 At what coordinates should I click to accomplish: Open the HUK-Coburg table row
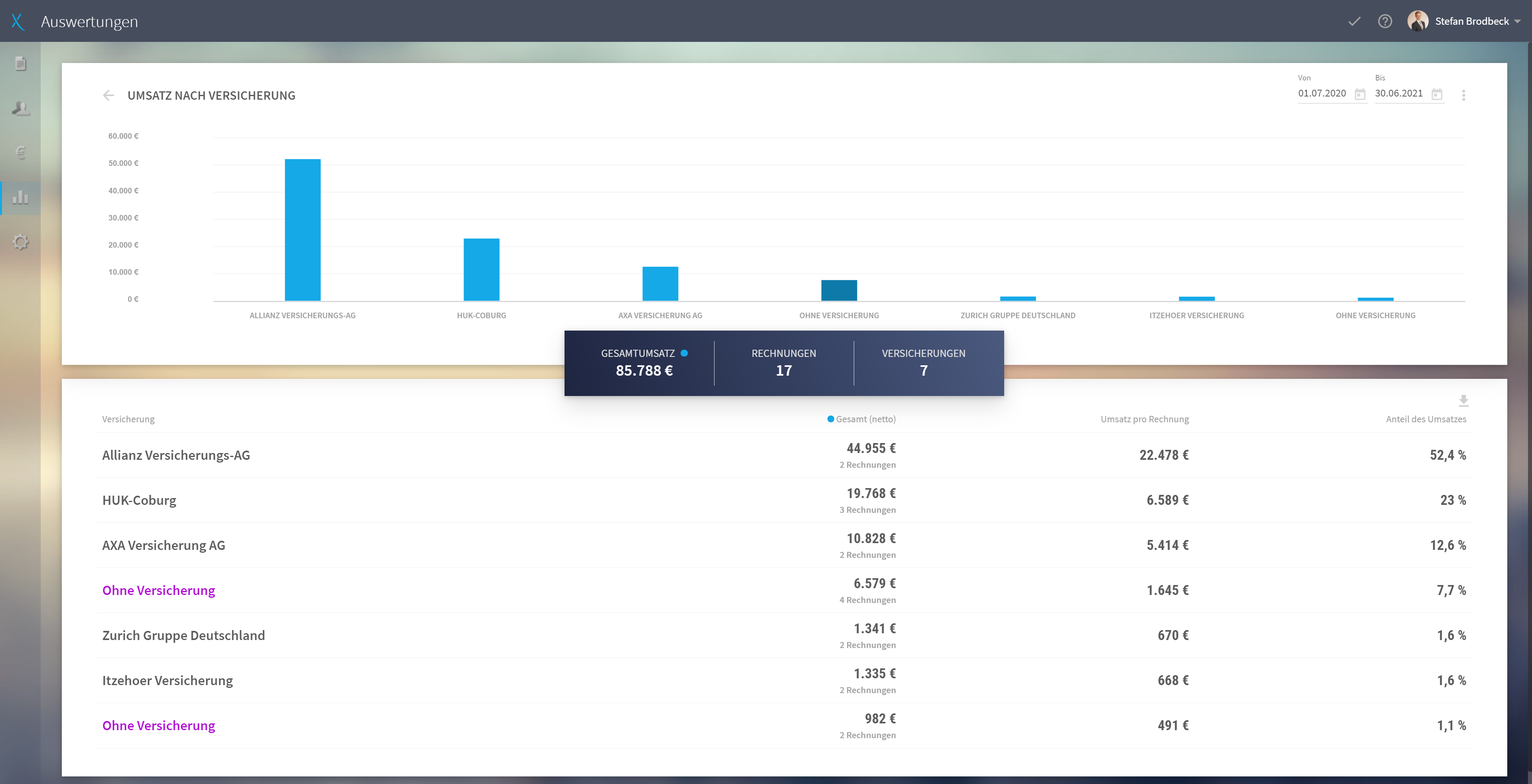(x=784, y=500)
